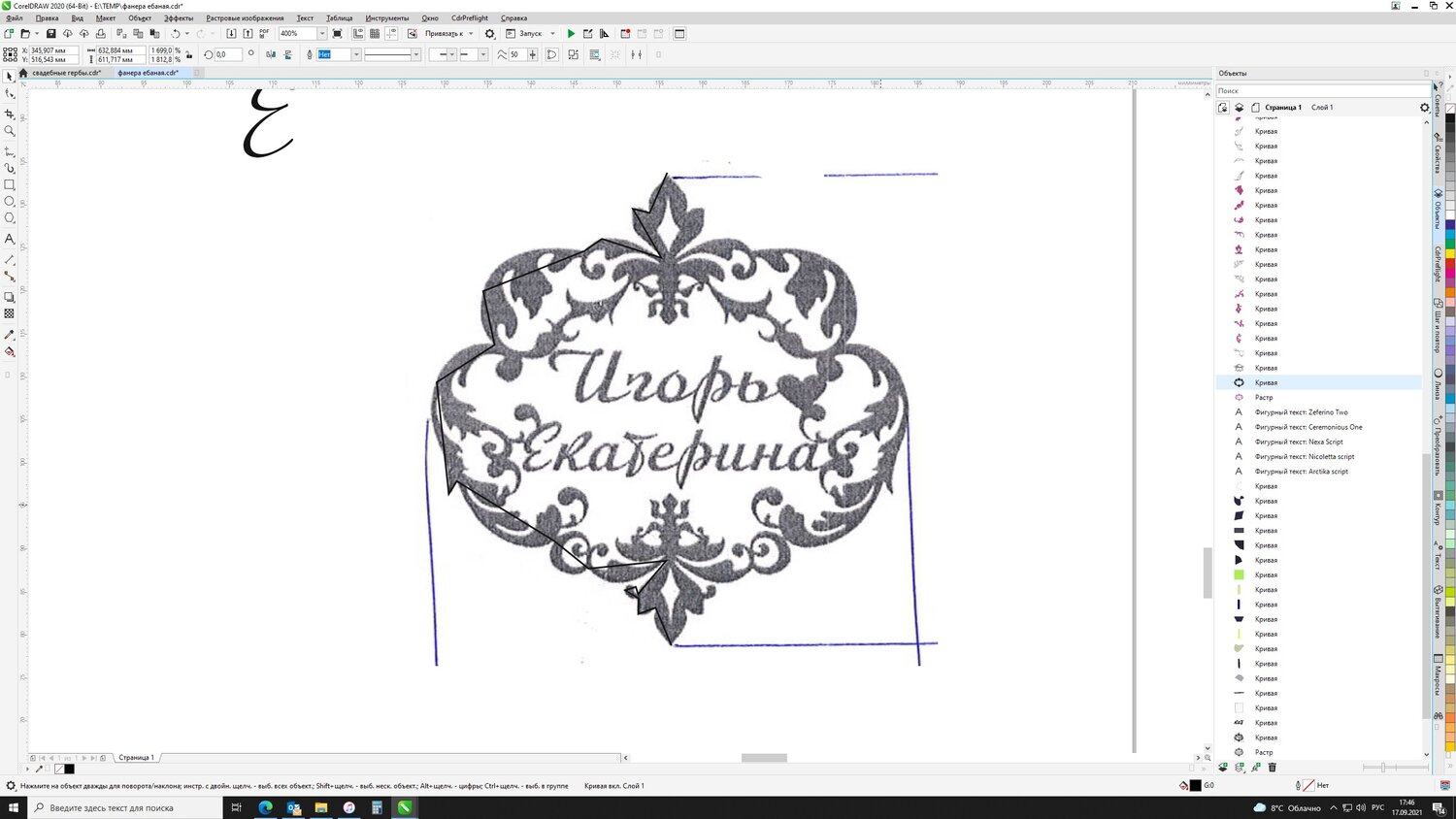Click the Слой 1 layer label
The height and width of the screenshot is (819, 1456).
tap(1322, 108)
